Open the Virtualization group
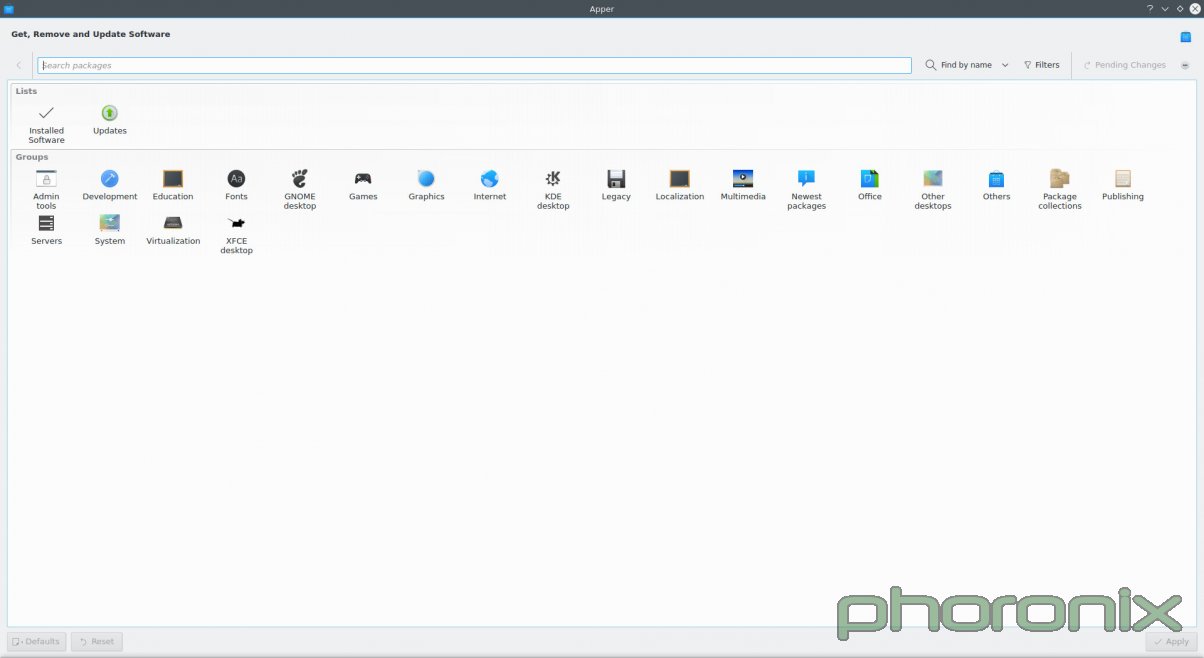The image size is (1204, 658). pos(173,230)
